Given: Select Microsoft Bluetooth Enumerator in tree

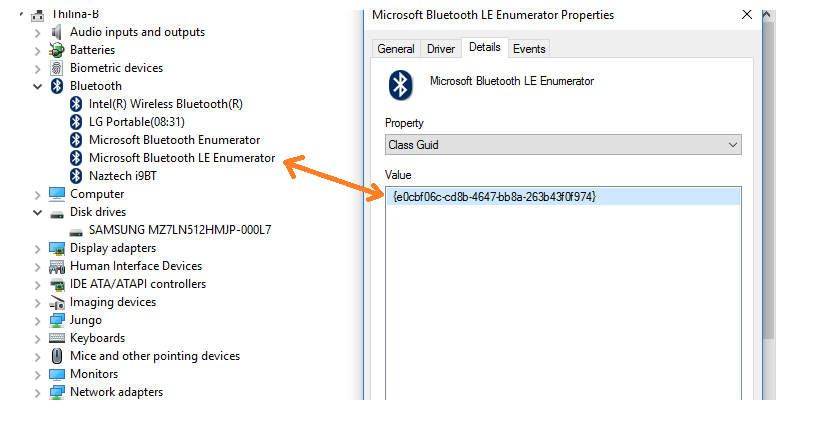Looking at the screenshot, I should coord(174,140).
